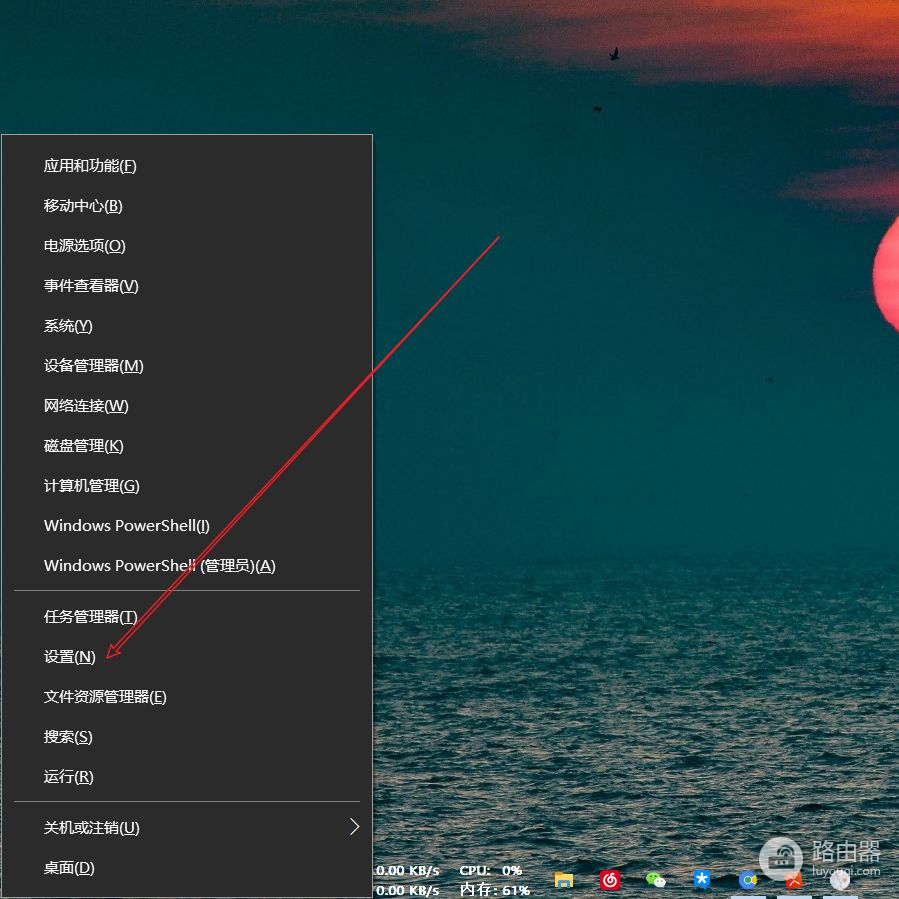Image resolution: width=899 pixels, height=899 pixels.
Task: Open 电源选项(O) from the menu
Action: point(85,246)
